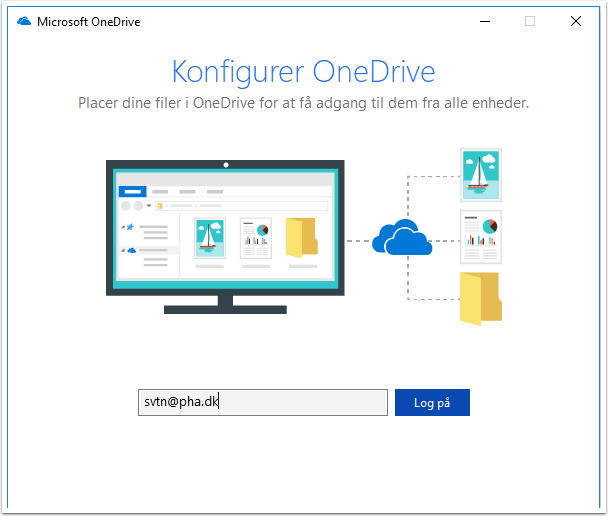The image size is (608, 516).
Task: Click the disabled maximize button
Action: click(530, 21)
